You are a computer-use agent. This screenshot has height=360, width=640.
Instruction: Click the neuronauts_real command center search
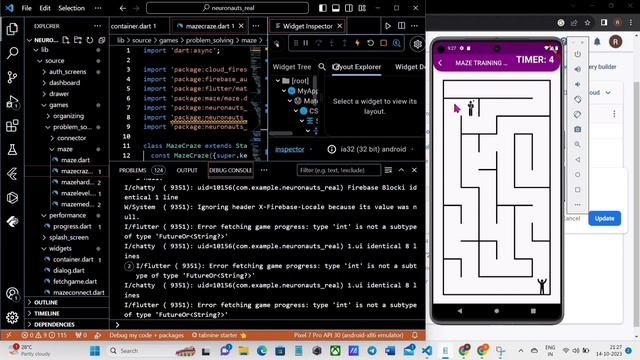click(x=227, y=8)
